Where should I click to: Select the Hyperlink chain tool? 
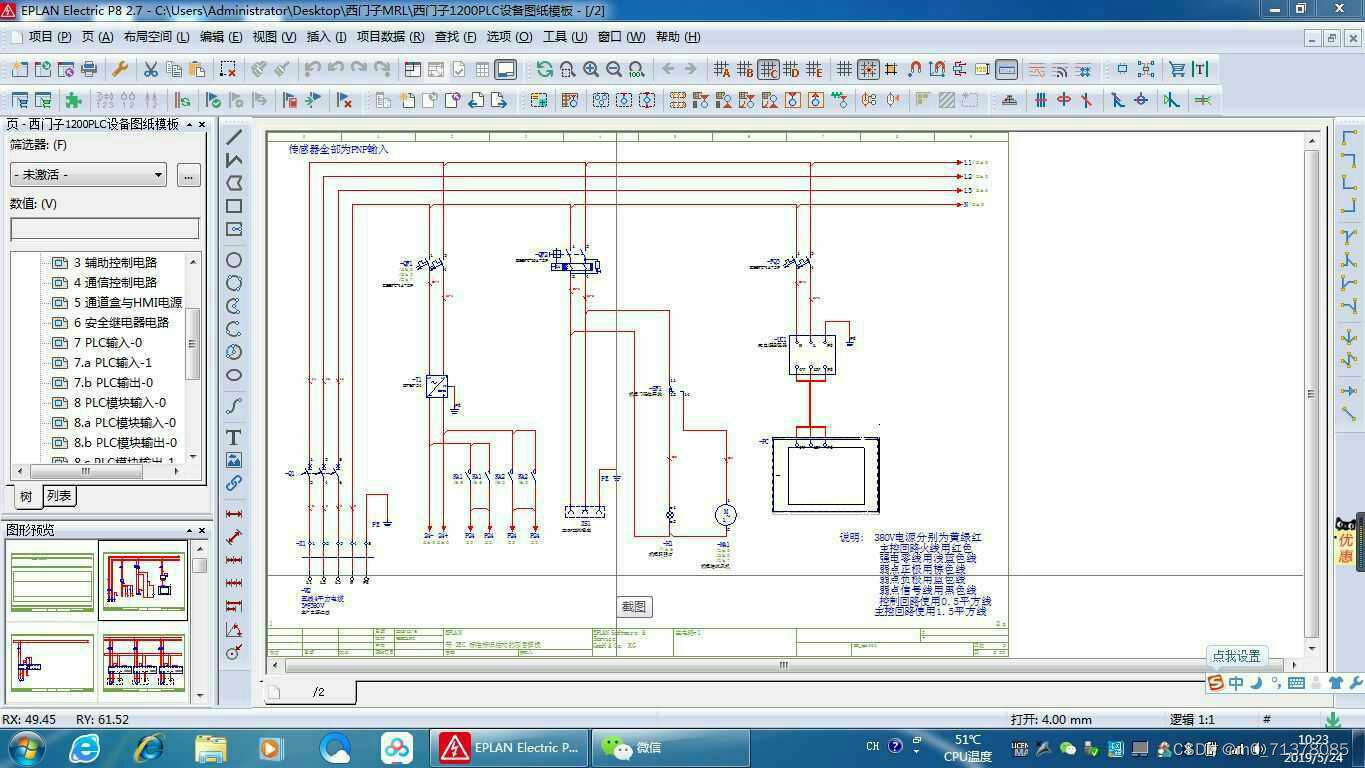234,483
